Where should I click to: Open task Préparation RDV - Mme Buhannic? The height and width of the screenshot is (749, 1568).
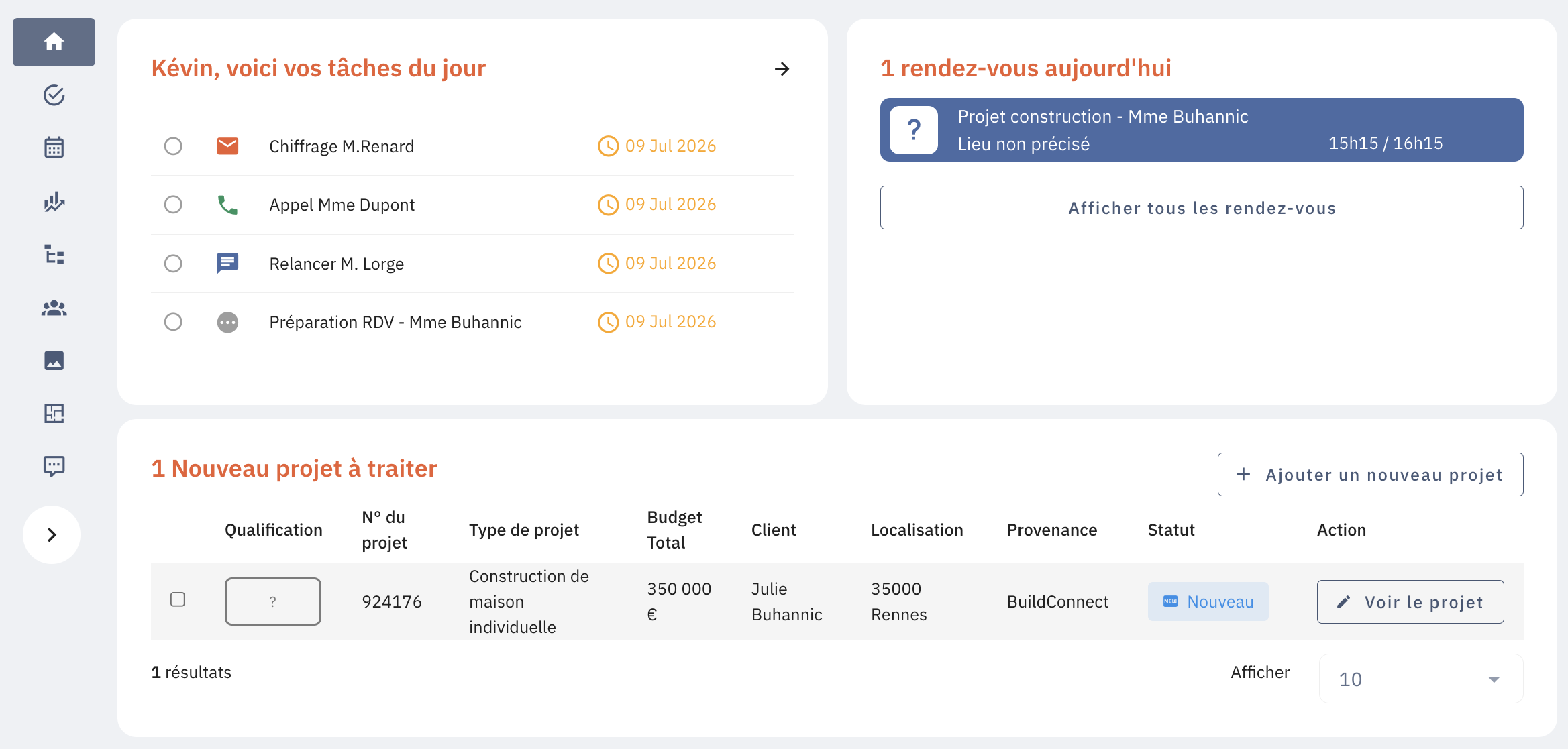click(395, 322)
